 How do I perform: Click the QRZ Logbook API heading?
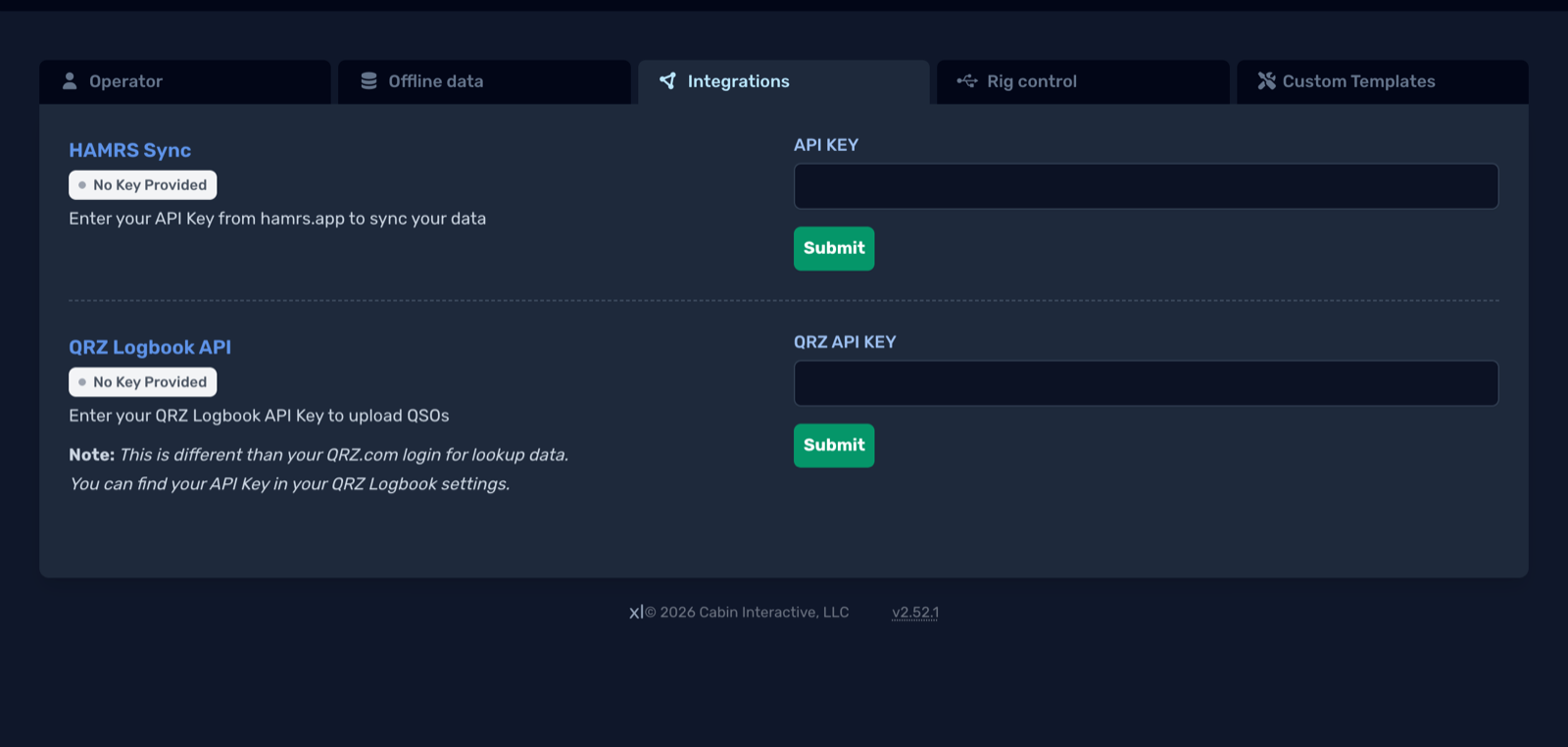coord(150,347)
